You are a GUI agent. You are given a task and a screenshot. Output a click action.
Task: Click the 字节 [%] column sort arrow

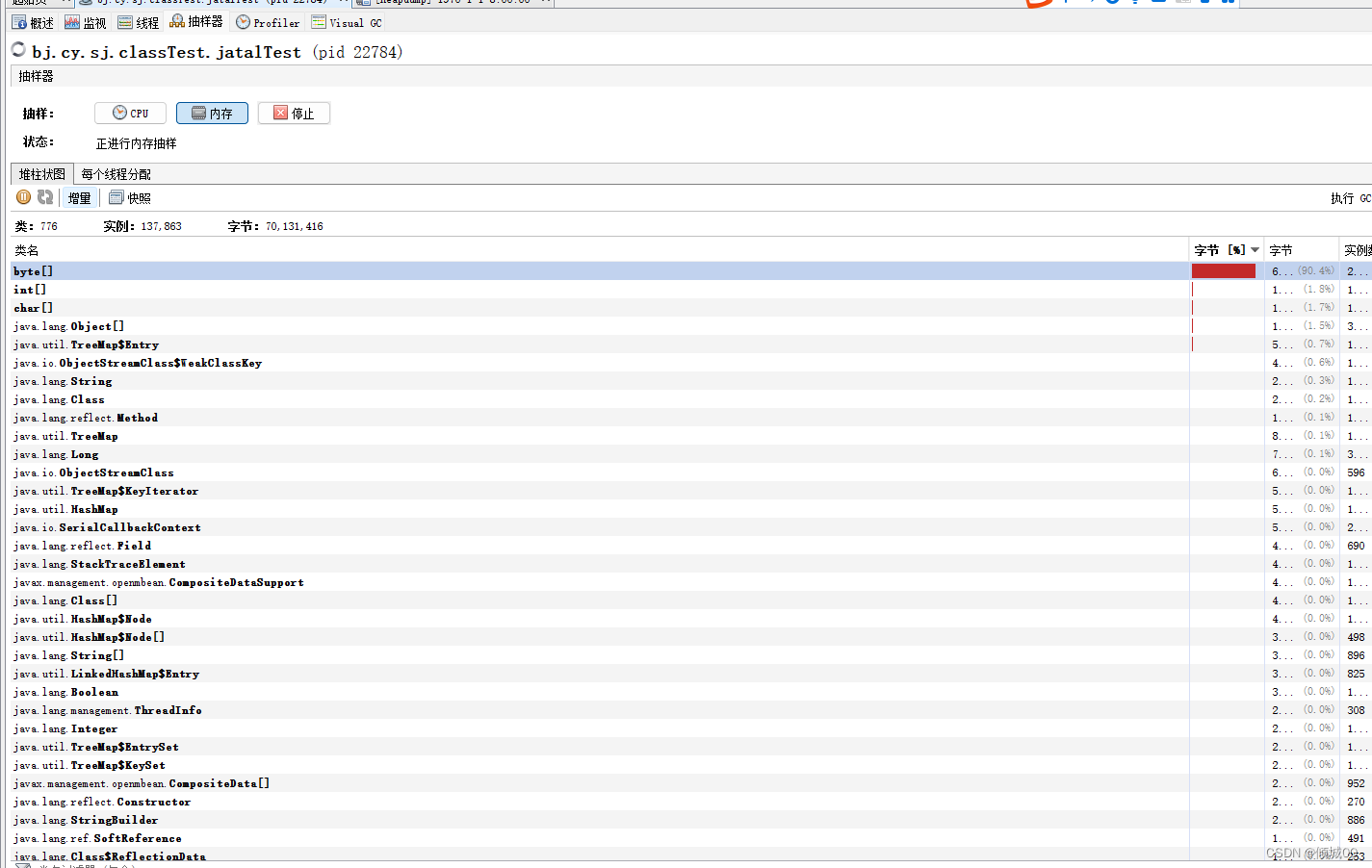(x=1255, y=250)
